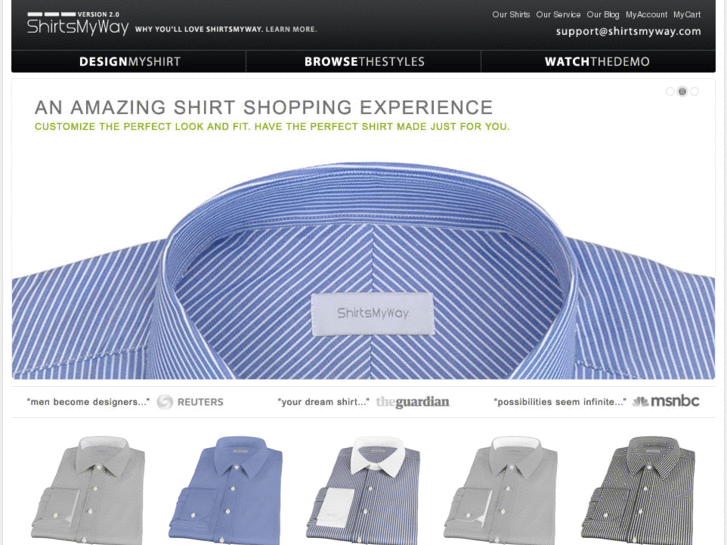Choose the striped shirt with white collar
The width and height of the screenshot is (727, 545).
363,490
